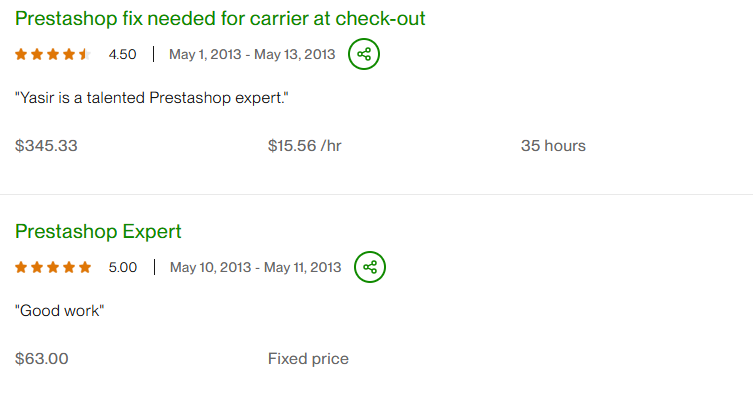Click first star of the 4.50 rating
753x403 pixels.
pyautogui.click(x=21, y=54)
